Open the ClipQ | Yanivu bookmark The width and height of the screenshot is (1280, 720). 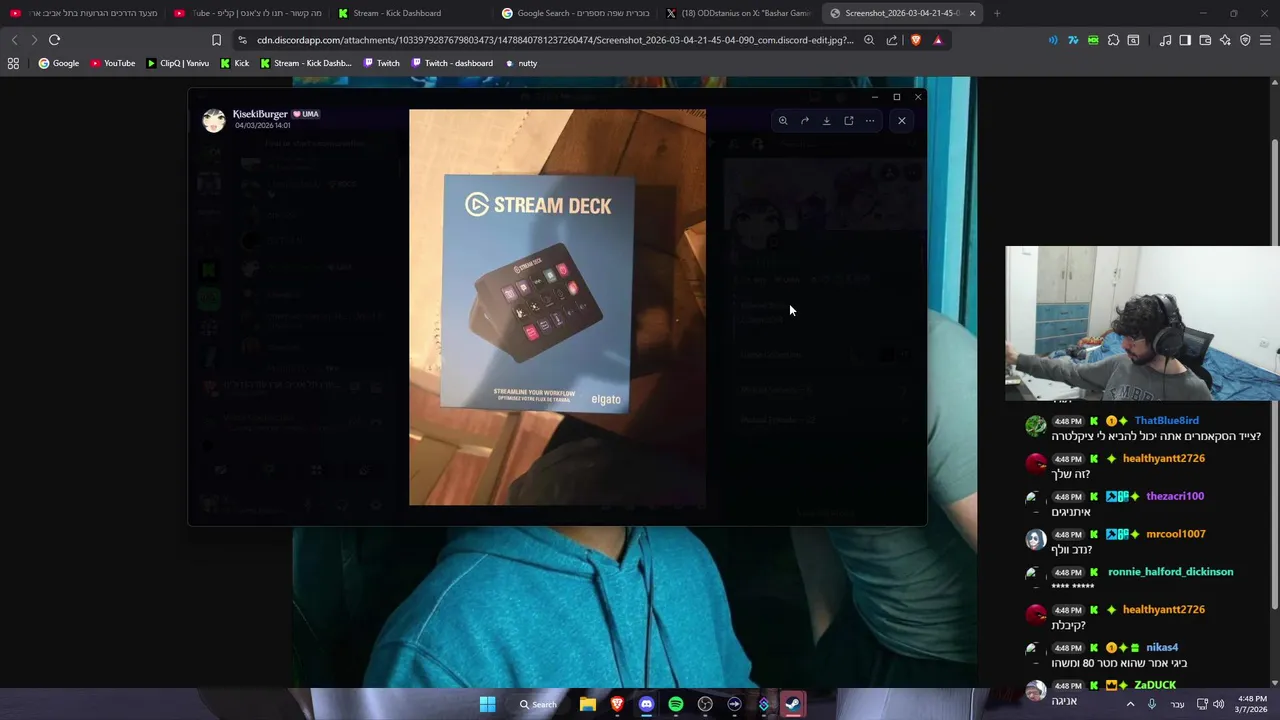click(178, 63)
